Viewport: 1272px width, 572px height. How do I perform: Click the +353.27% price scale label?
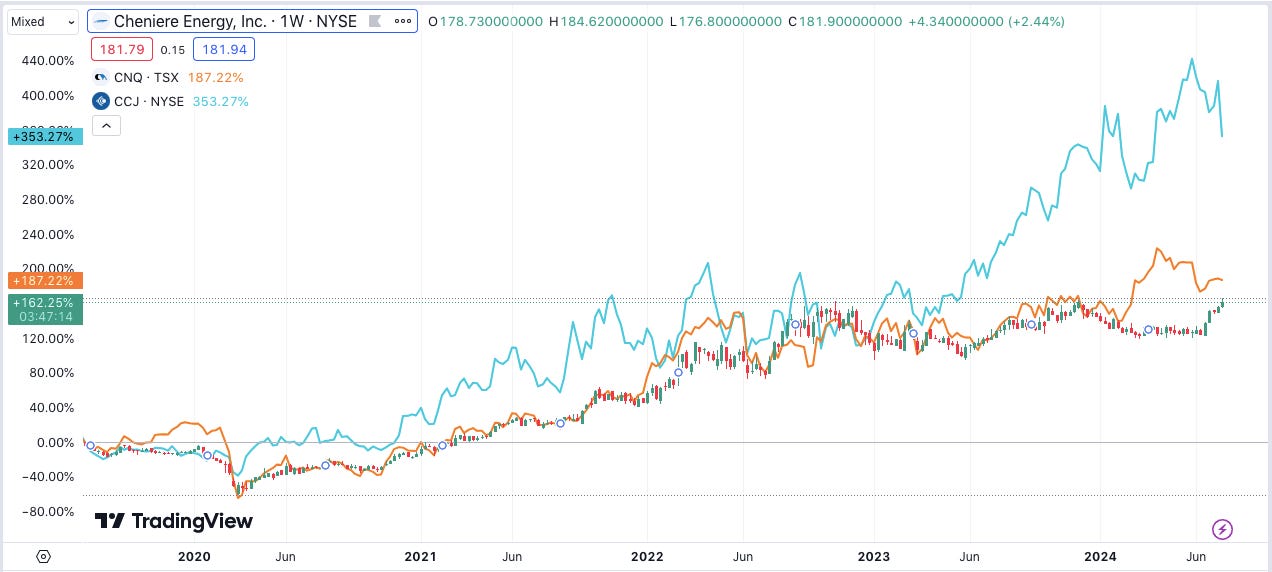point(43,137)
